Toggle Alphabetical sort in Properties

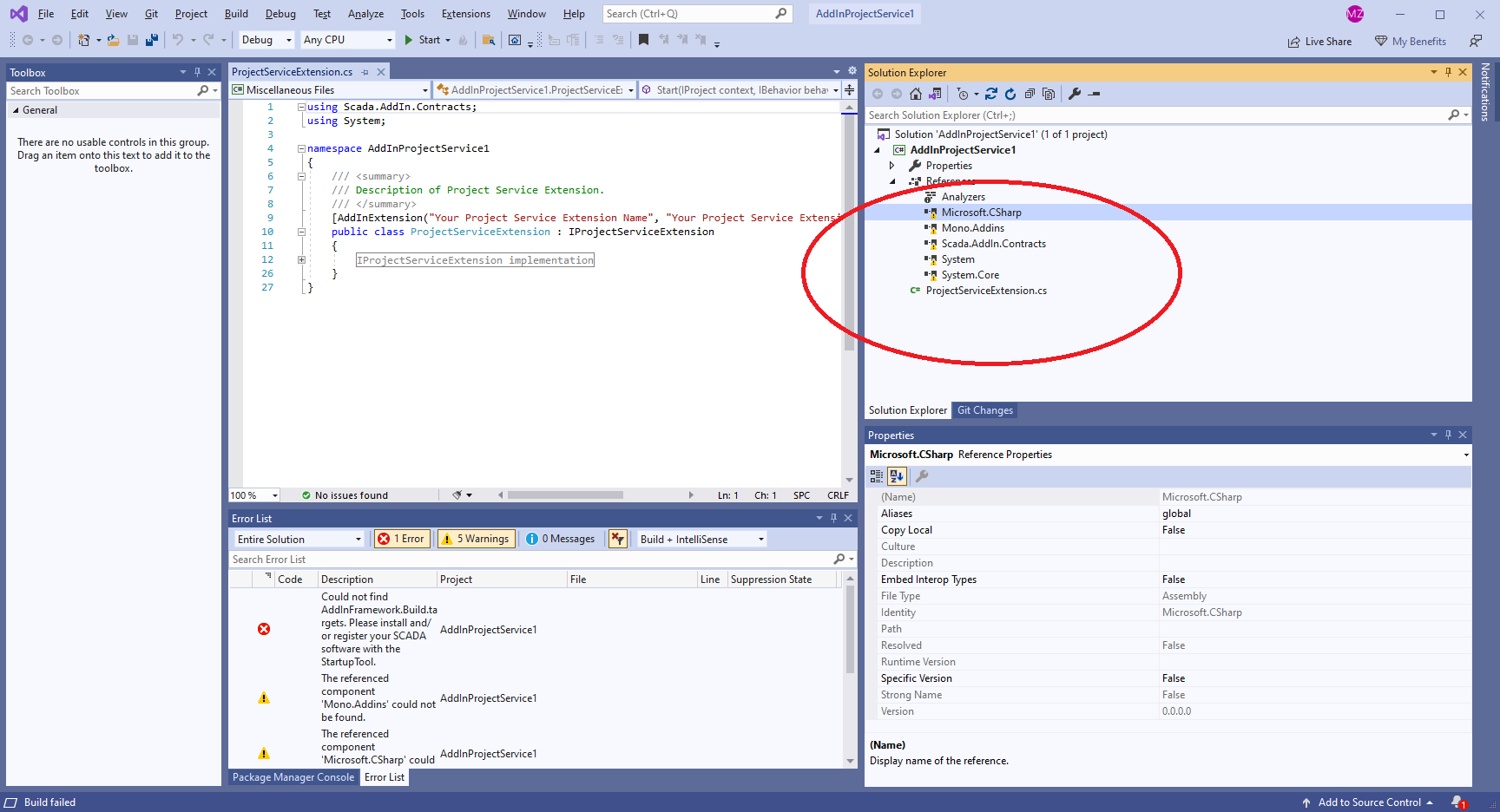click(898, 476)
